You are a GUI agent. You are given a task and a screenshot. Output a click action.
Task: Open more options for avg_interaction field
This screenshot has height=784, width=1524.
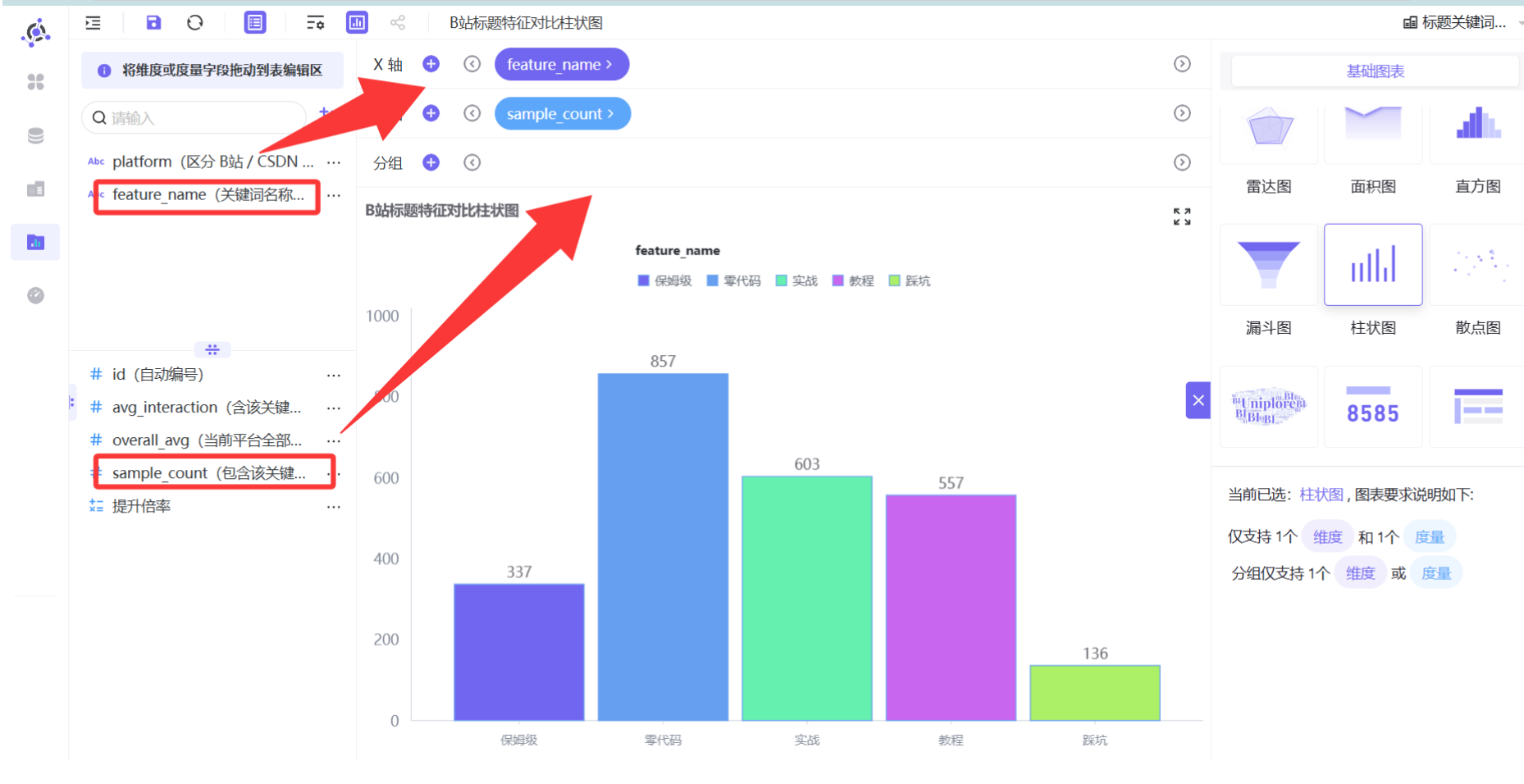(334, 408)
